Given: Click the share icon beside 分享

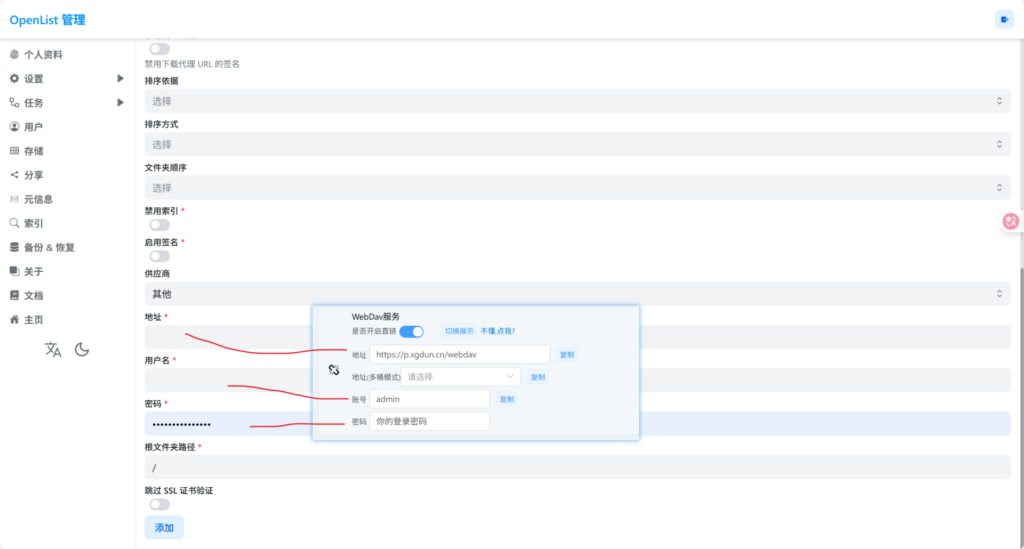Looking at the screenshot, I should 14,175.
